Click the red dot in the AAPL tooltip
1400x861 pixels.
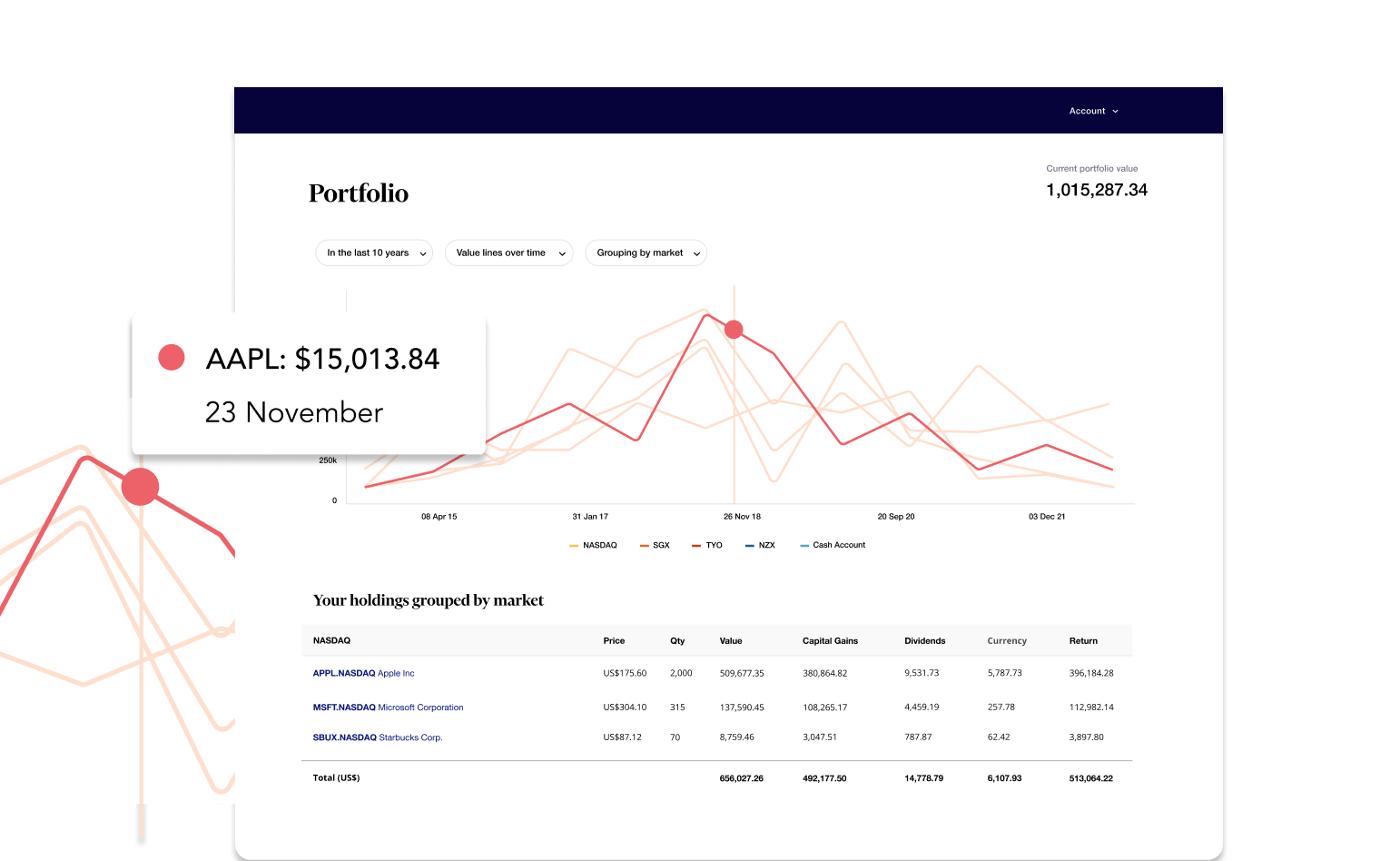172,358
